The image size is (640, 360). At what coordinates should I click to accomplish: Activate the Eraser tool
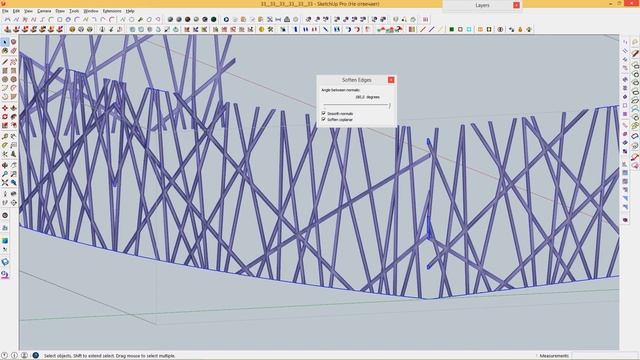point(13,51)
